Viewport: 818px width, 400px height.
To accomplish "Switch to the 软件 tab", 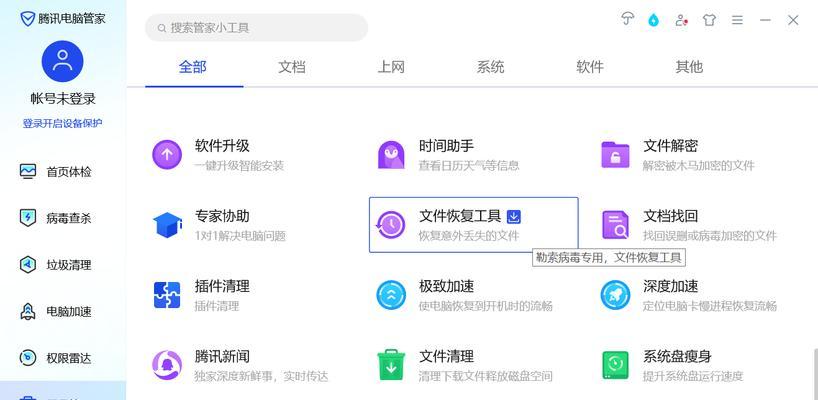I will pos(590,67).
